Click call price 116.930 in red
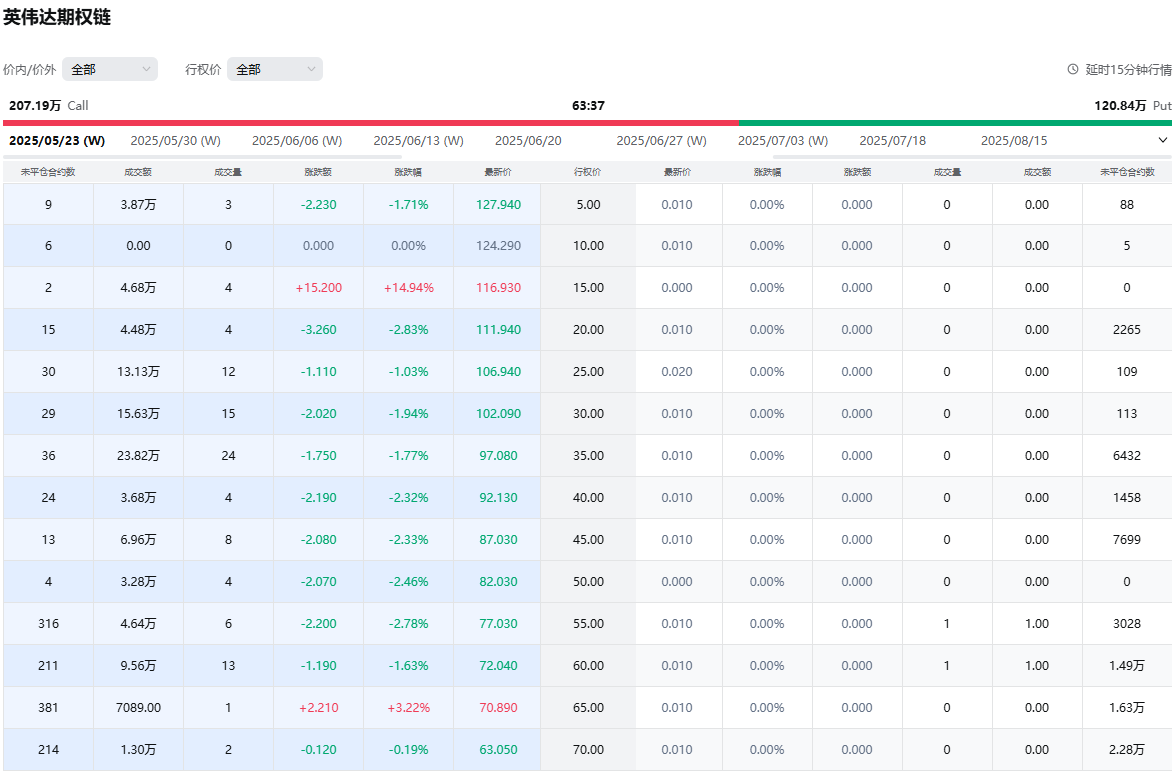 click(x=498, y=287)
